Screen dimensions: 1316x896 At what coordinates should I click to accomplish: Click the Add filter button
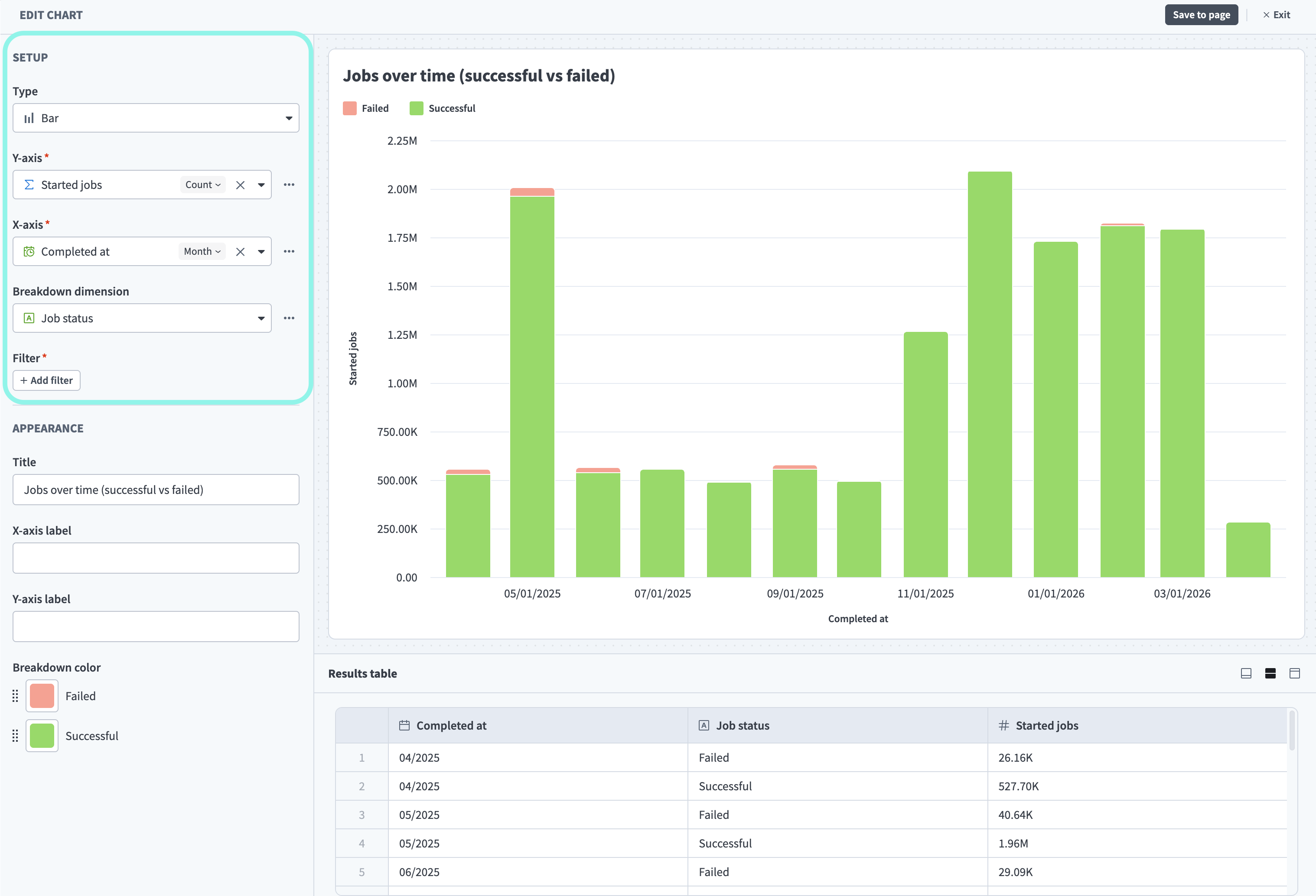(x=46, y=381)
